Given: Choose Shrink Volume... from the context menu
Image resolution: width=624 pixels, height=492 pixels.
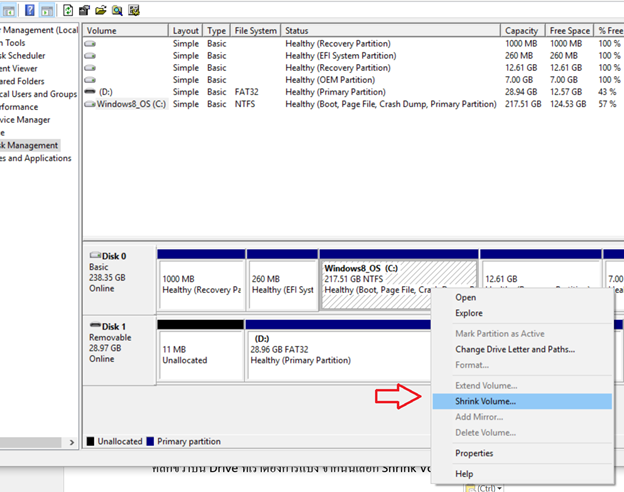Looking at the screenshot, I should coord(522,401).
